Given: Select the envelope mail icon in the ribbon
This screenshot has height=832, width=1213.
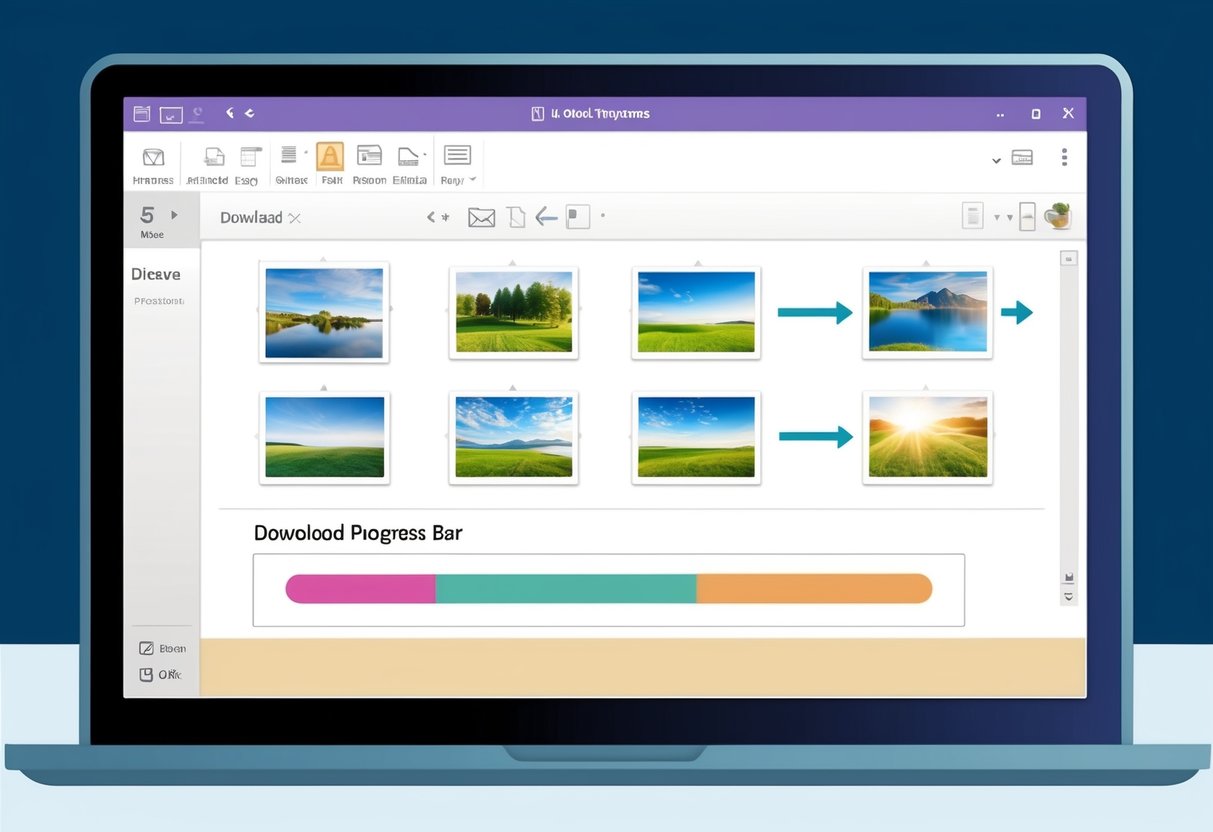Looking at the screenshot, I should coord(153,158).
